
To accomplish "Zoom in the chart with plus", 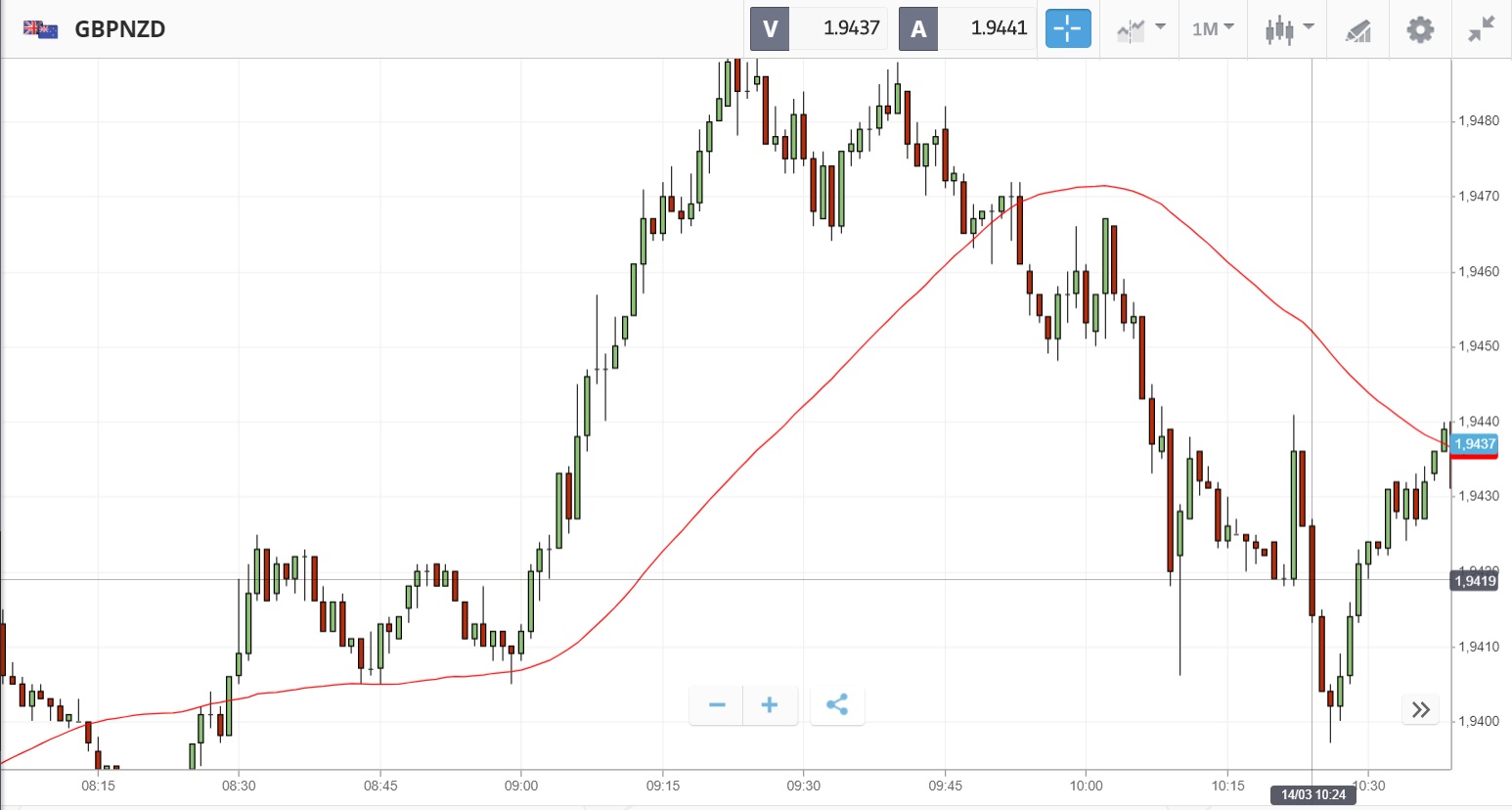I will (770, 705).
